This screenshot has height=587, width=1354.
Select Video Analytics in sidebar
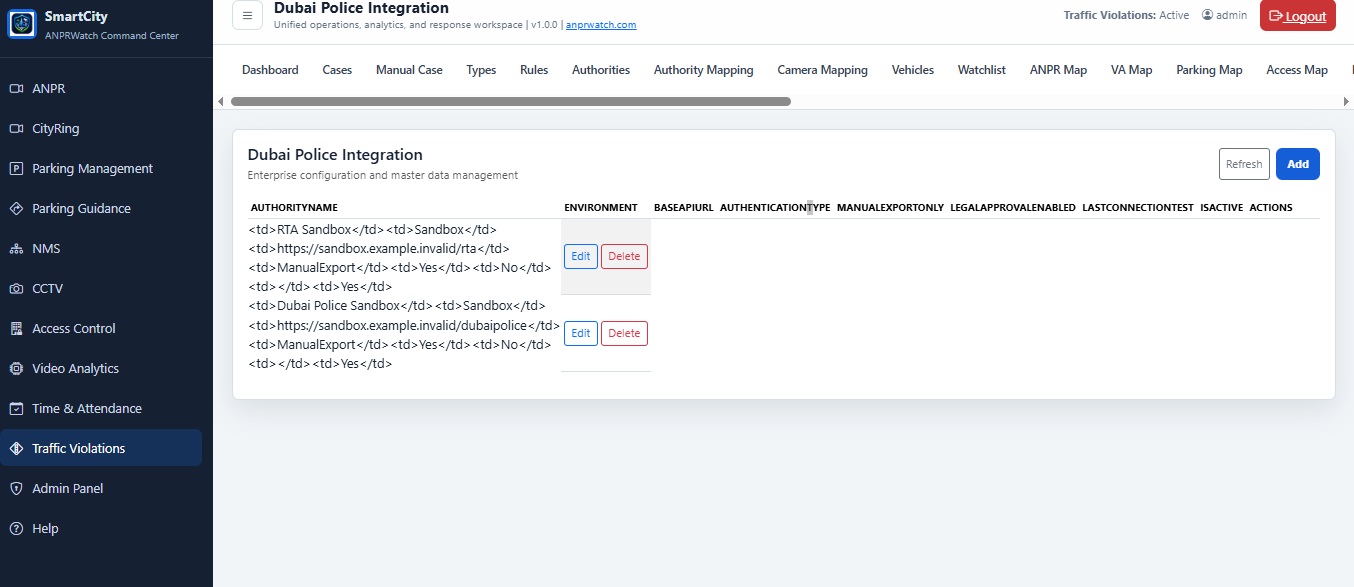101,369
